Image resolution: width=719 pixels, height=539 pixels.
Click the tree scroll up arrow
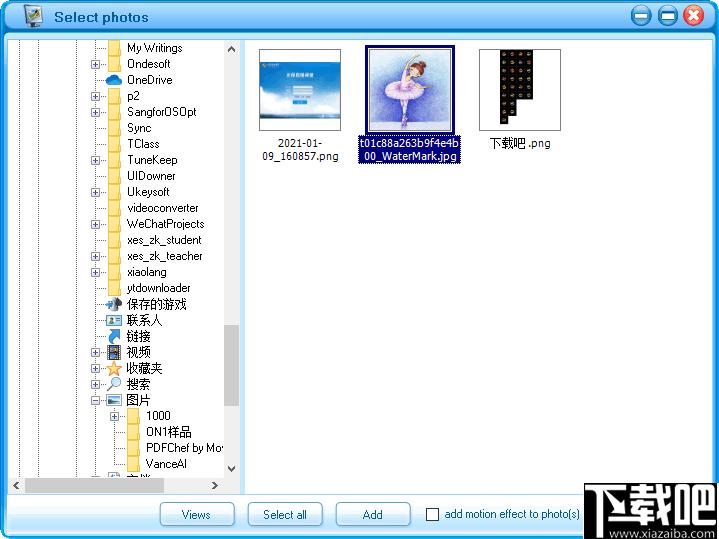click(232, 49)
